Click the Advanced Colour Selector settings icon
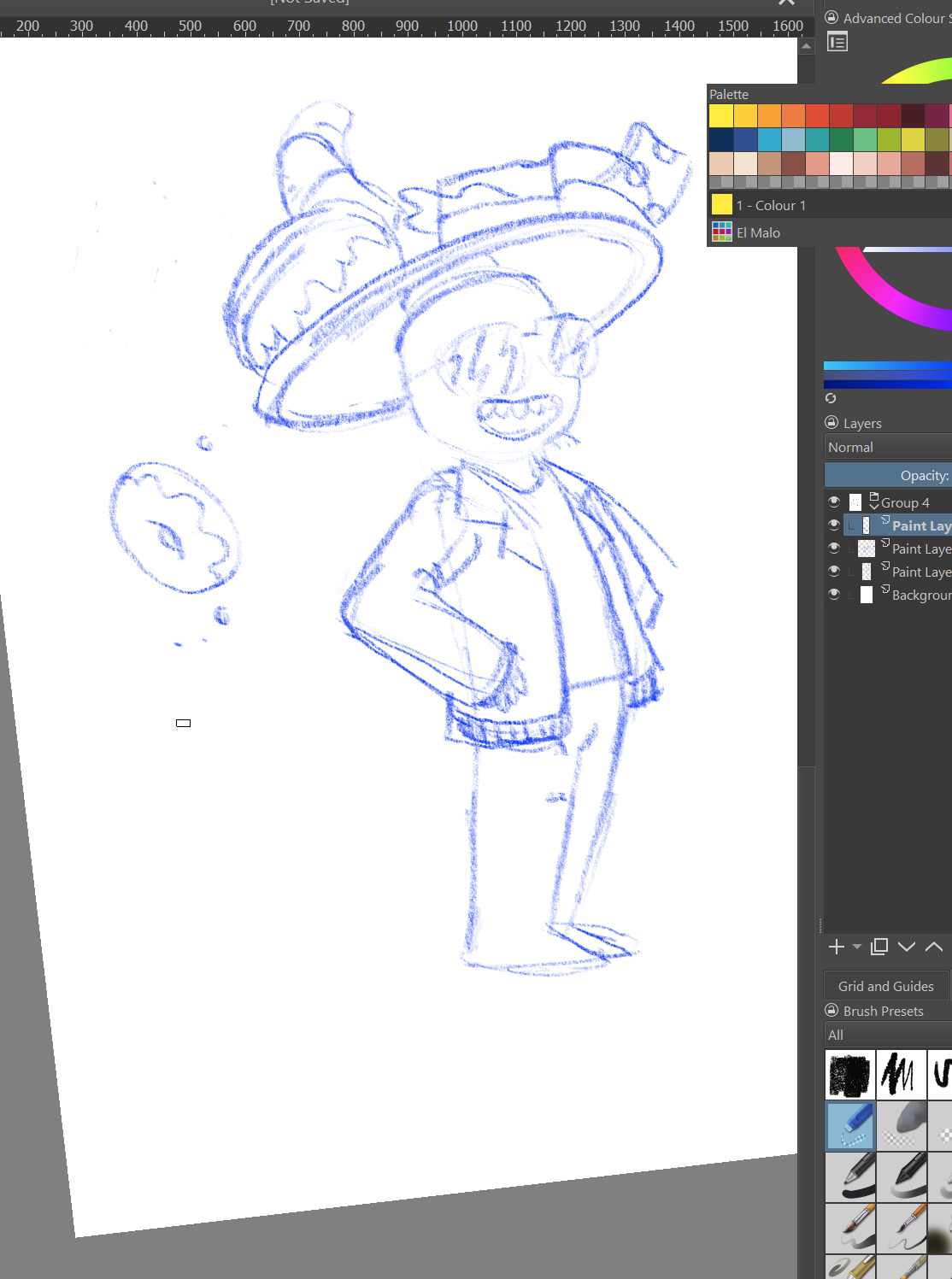 pos(837,42)
